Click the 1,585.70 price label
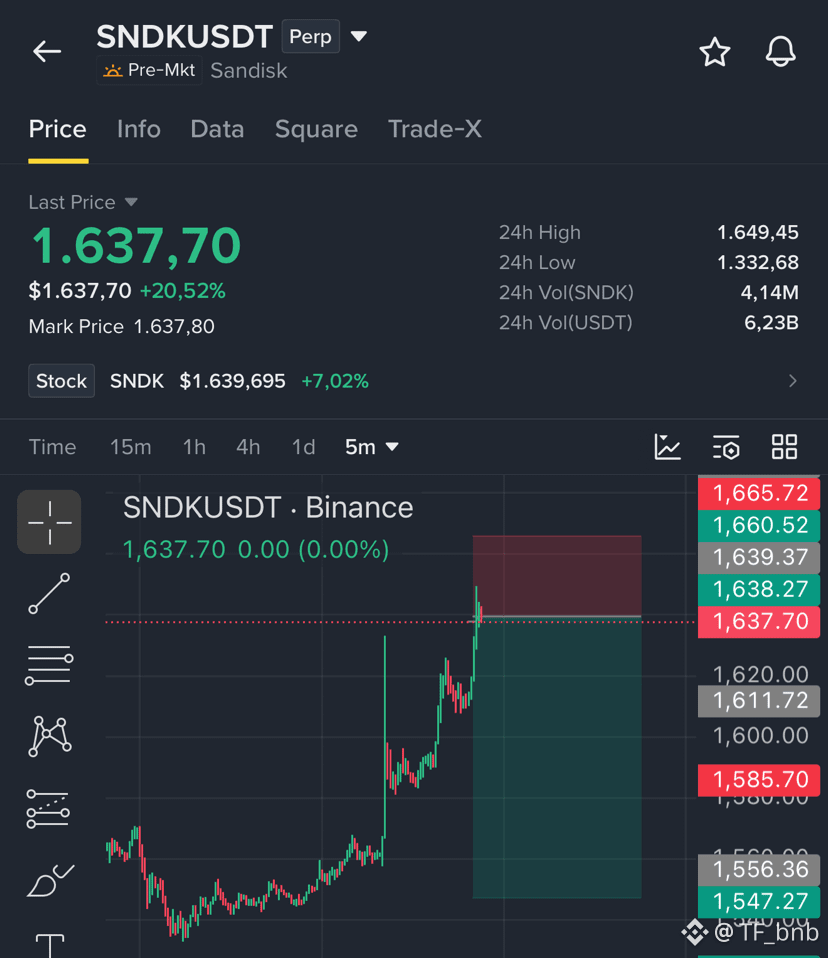The width and height of the screenshot is (828, 958). point(759,780)
